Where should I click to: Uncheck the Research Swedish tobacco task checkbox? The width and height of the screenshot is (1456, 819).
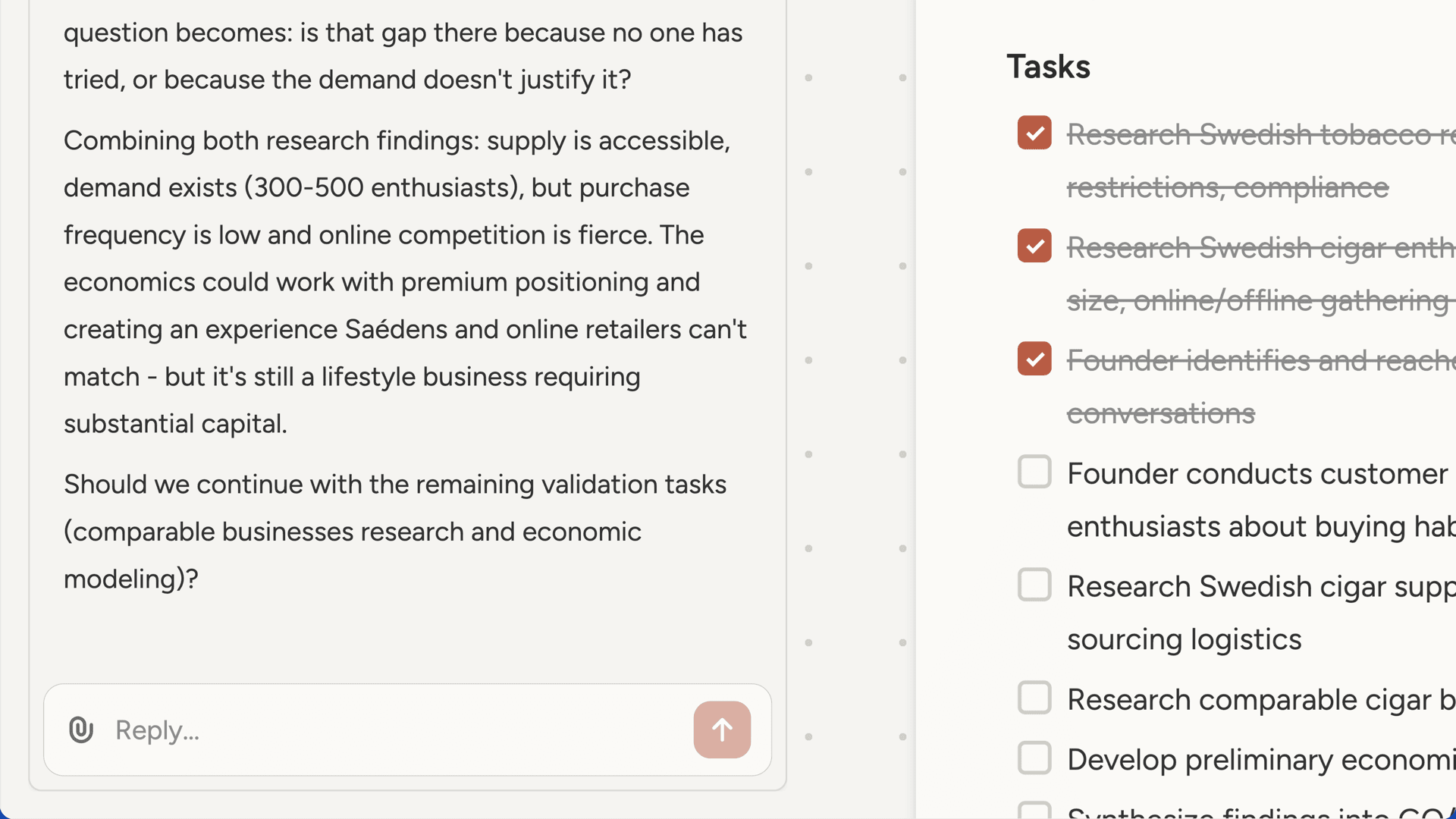point(1034,133)
